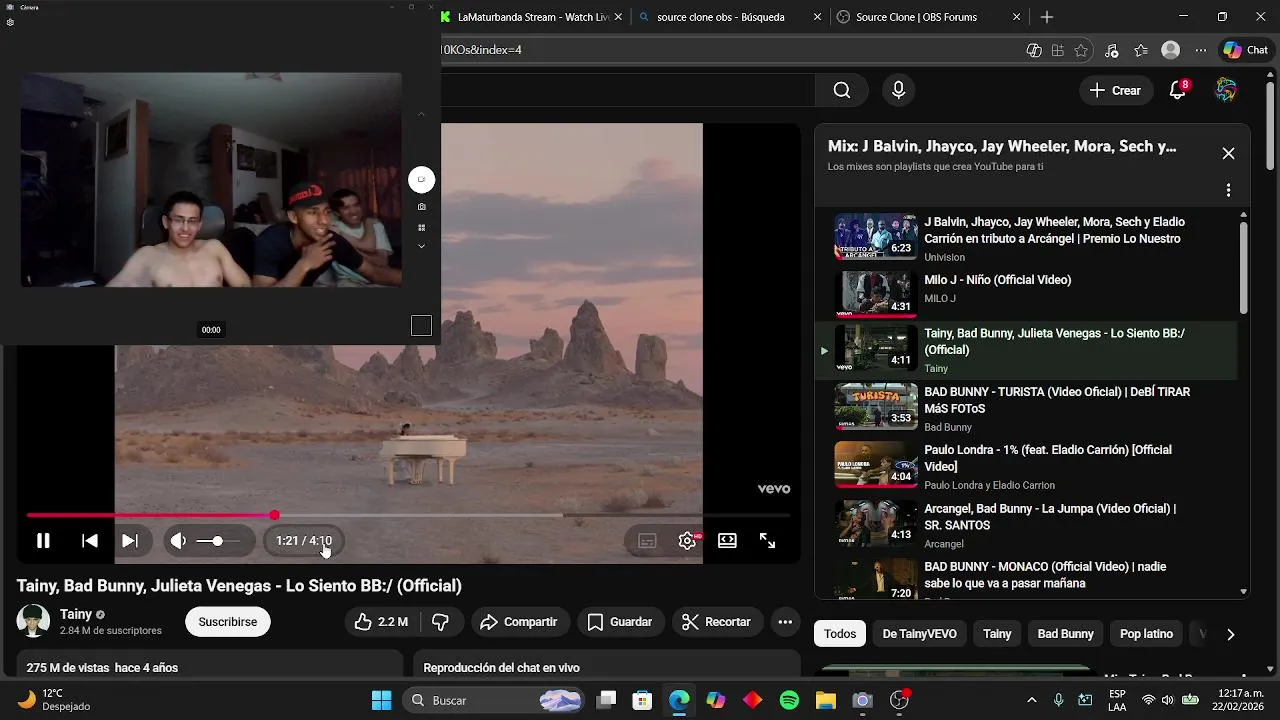
Task: Open more actions ellipsis under video
Action: coord(785,622)
